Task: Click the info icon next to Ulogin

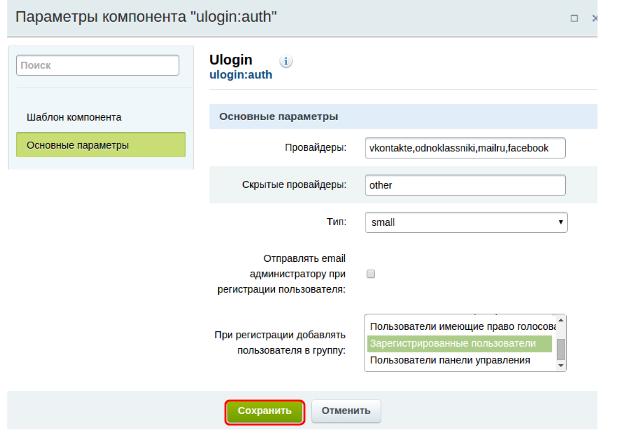Action: [286, 61]
